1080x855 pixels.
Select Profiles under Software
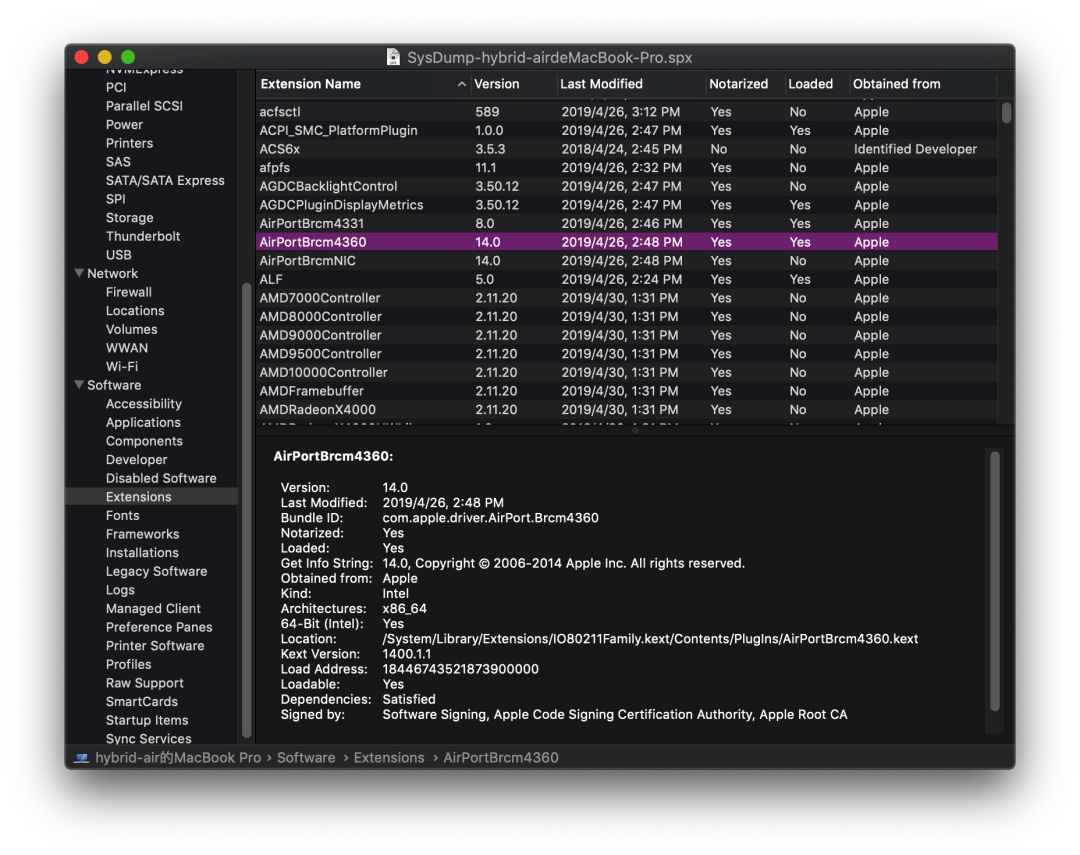tap(129, 664)
